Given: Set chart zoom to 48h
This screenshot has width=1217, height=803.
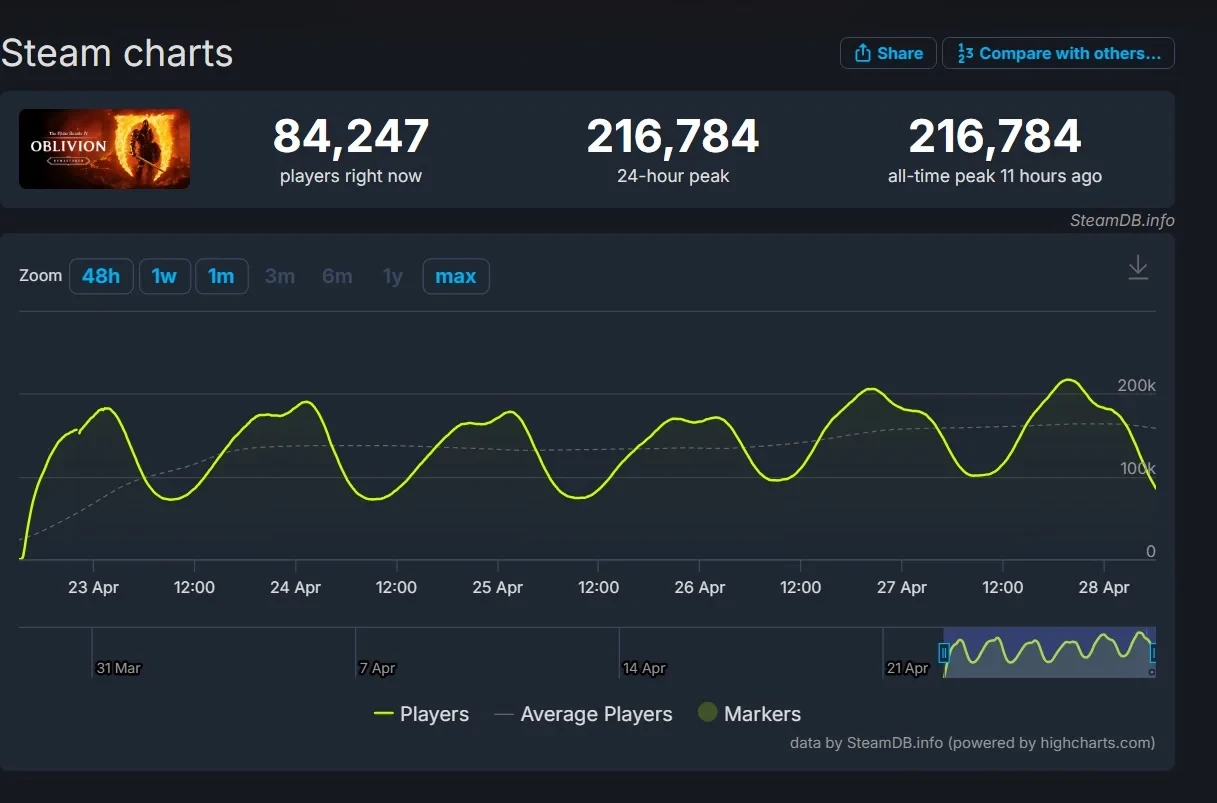Looking at the screenshot, I should (x=101, y=276).
